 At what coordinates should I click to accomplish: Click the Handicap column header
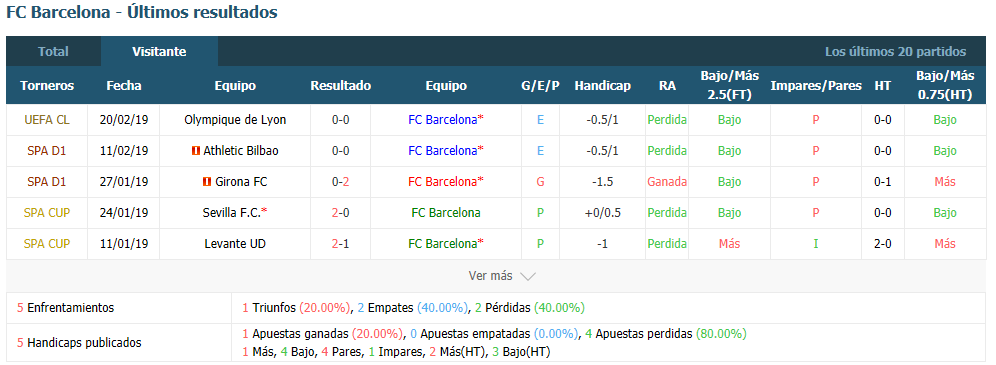602,86
